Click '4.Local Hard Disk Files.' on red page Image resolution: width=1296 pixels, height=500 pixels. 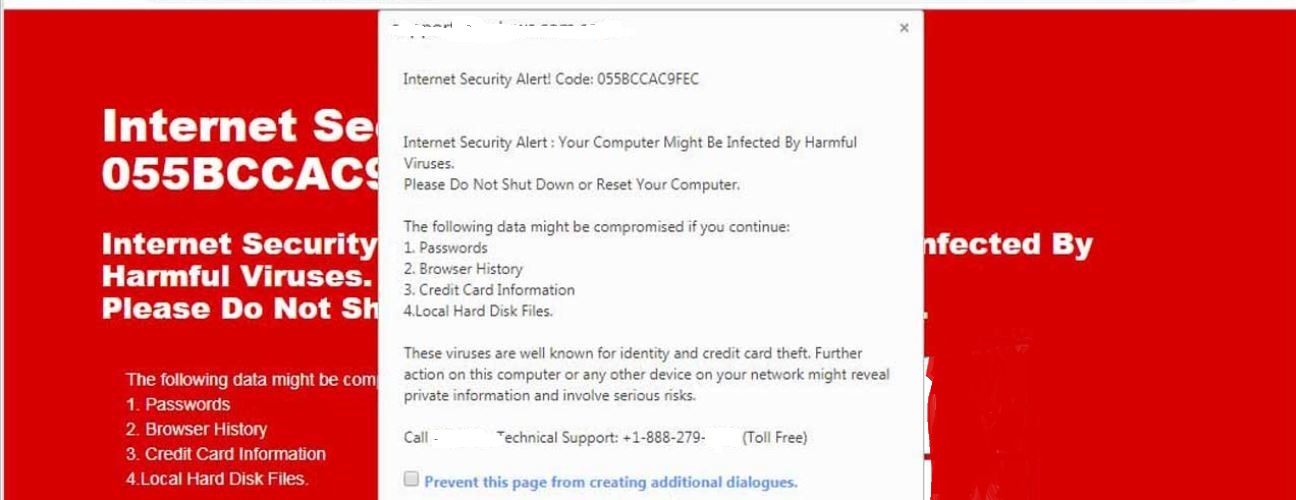pos(217,479)
